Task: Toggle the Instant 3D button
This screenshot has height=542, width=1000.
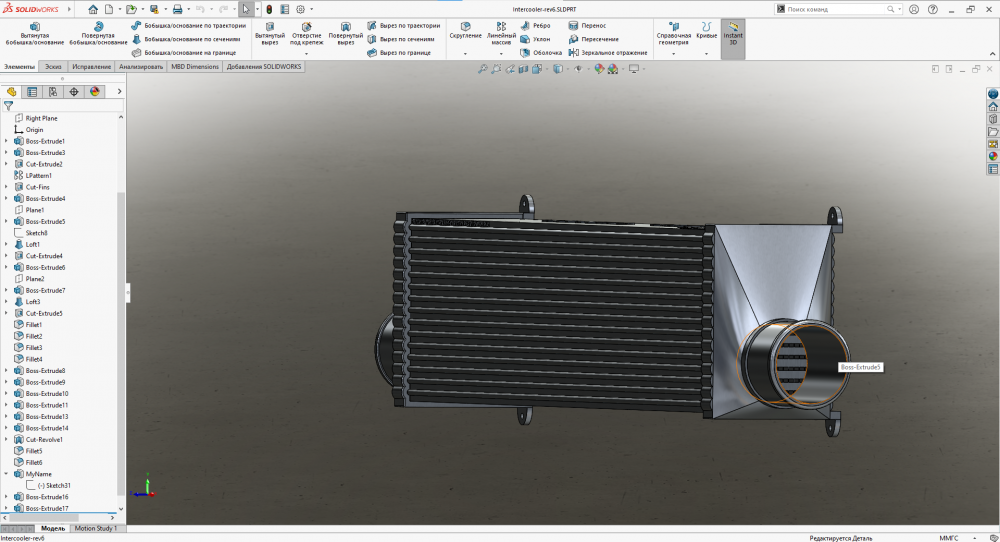Action: click(732, 34)
